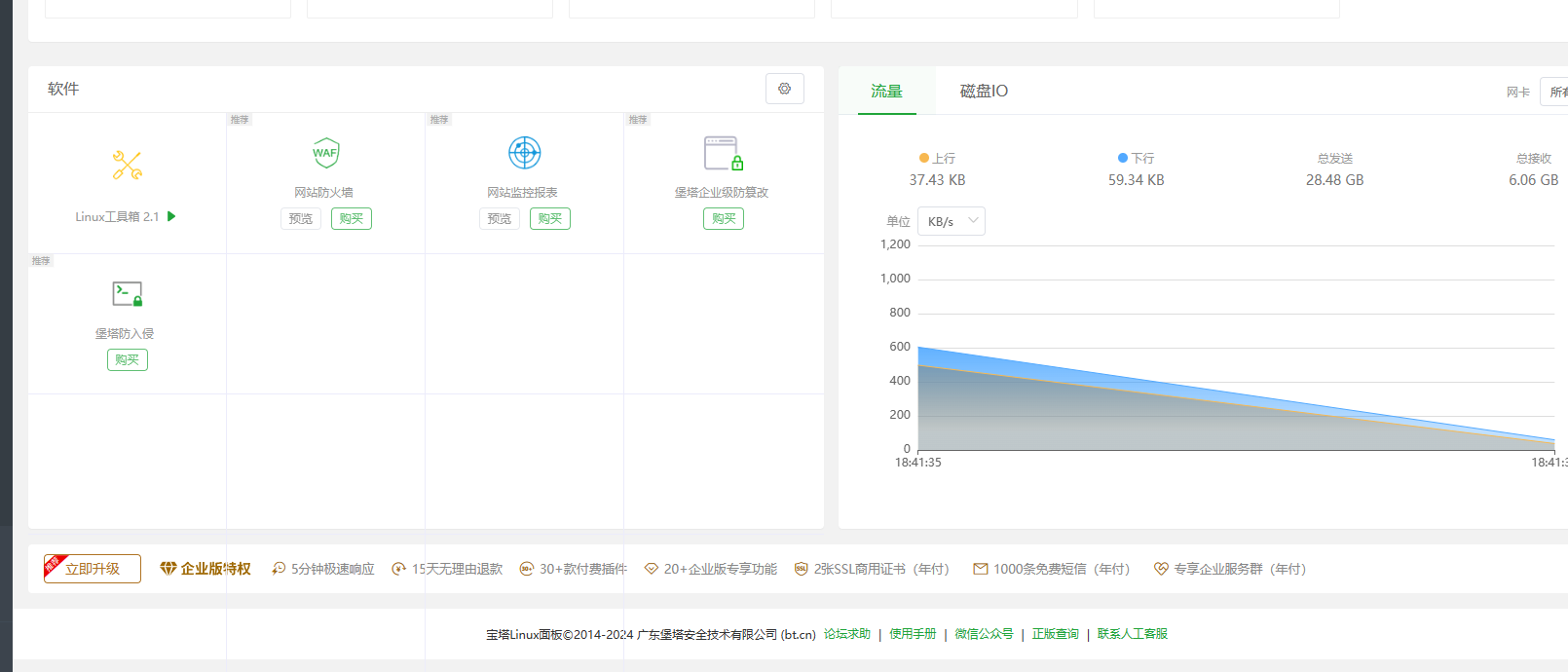
Task: Click the 18:41:35 chart time label
Action: pos(918,463)
